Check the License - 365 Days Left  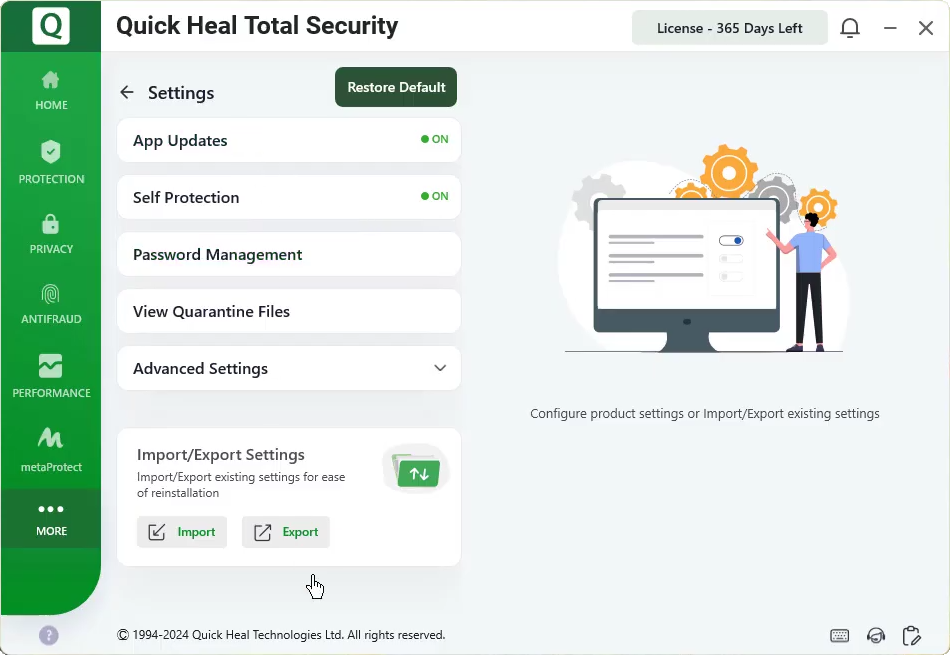coord(729,27)
